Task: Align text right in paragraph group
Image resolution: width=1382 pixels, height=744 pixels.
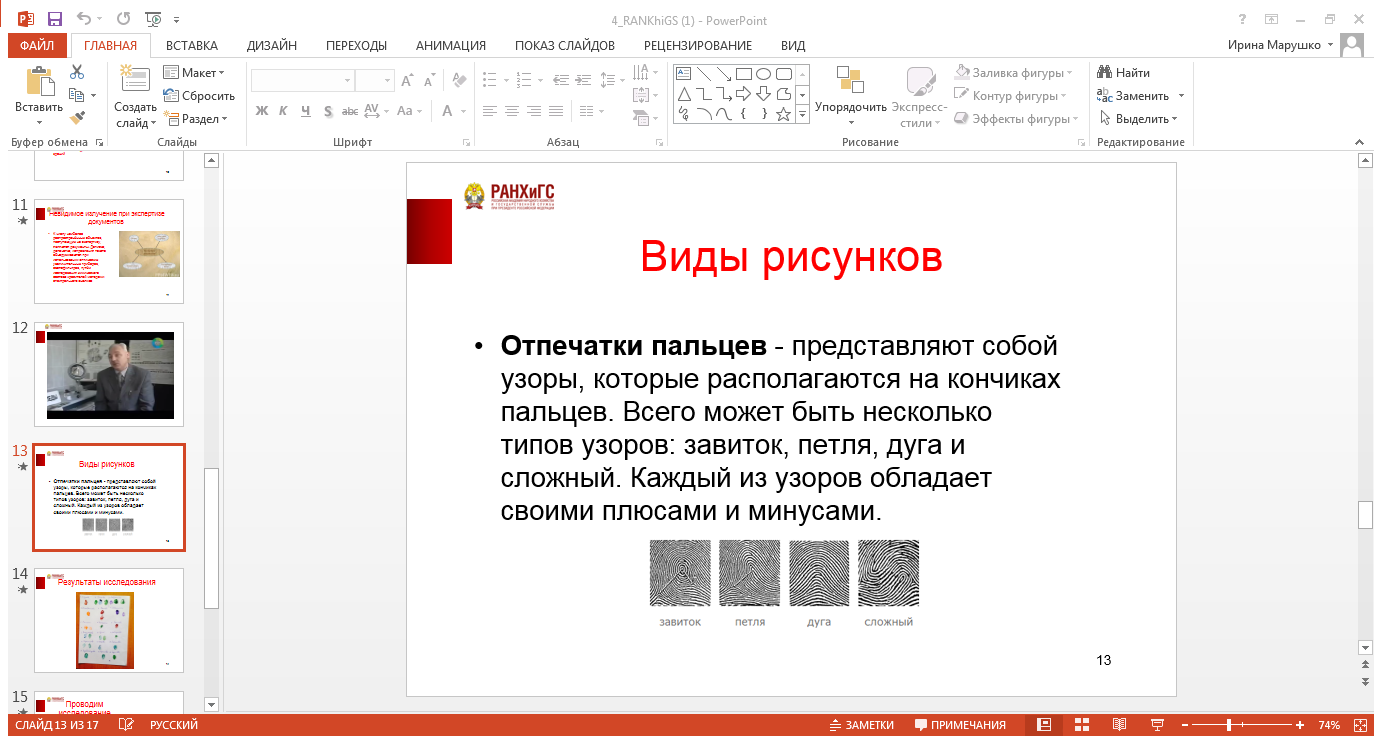Action: pos(534,111)
